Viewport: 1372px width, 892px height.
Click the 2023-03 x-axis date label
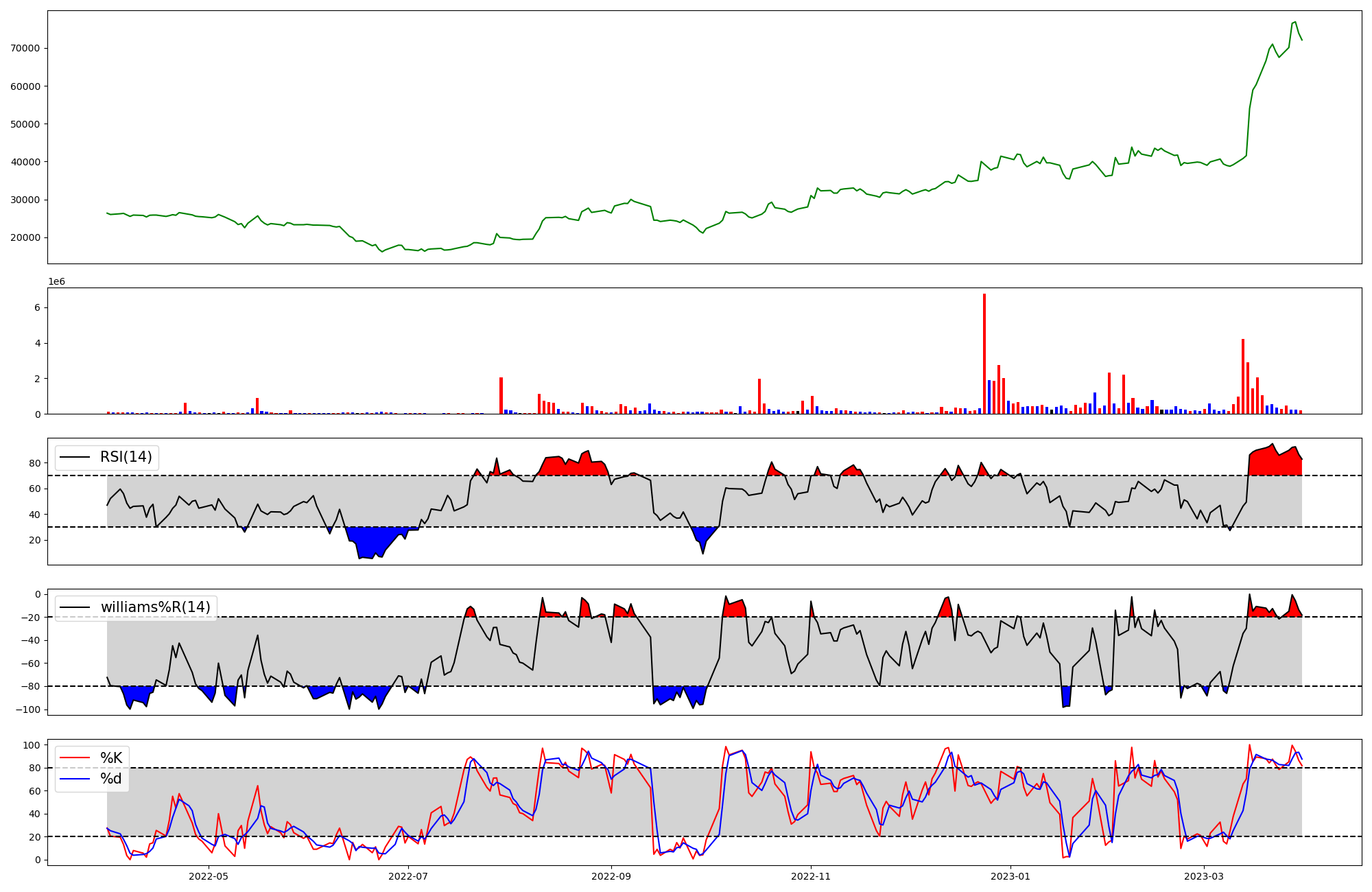pyautogui.click(x=1204, y=876)
